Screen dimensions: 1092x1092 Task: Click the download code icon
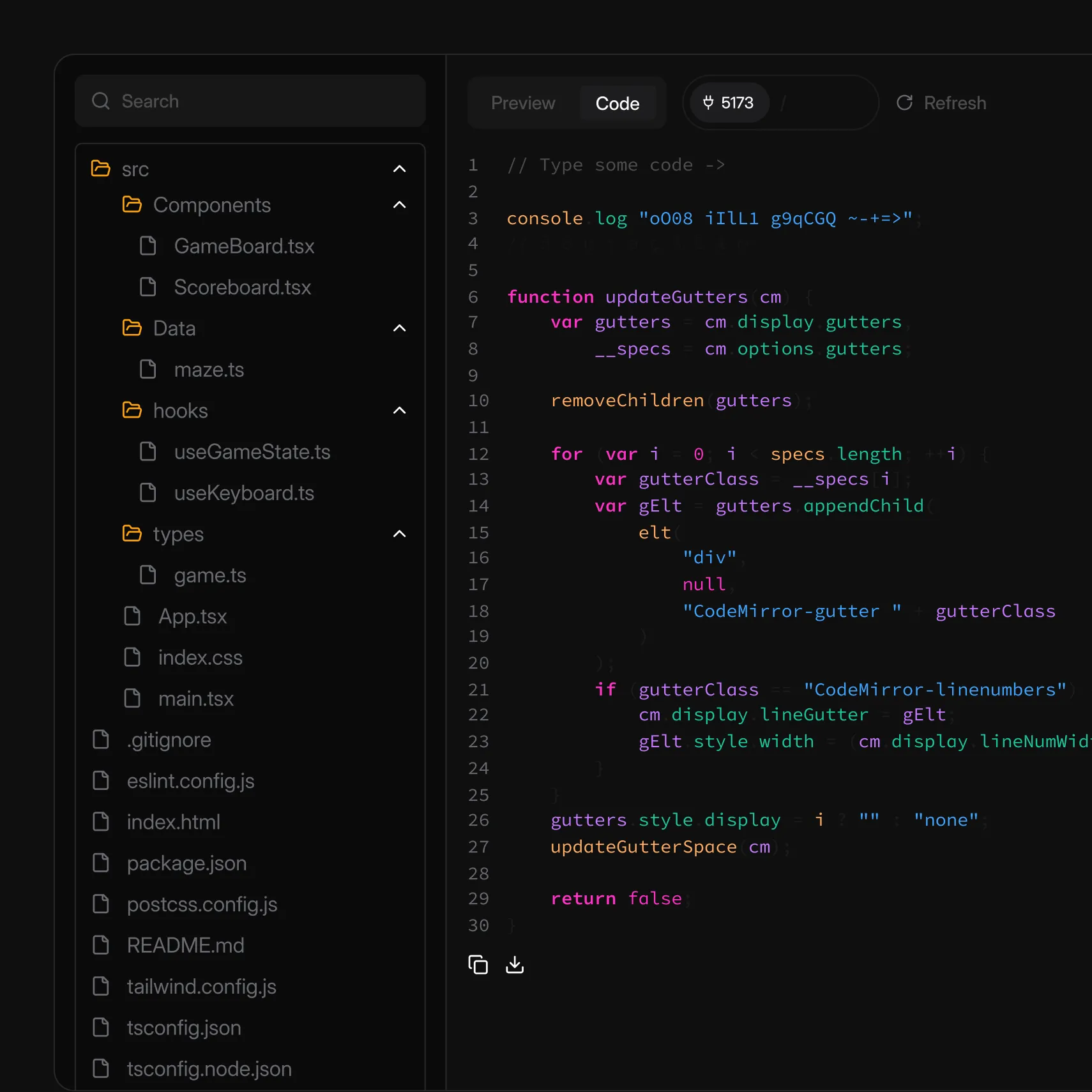click(515, 964)
